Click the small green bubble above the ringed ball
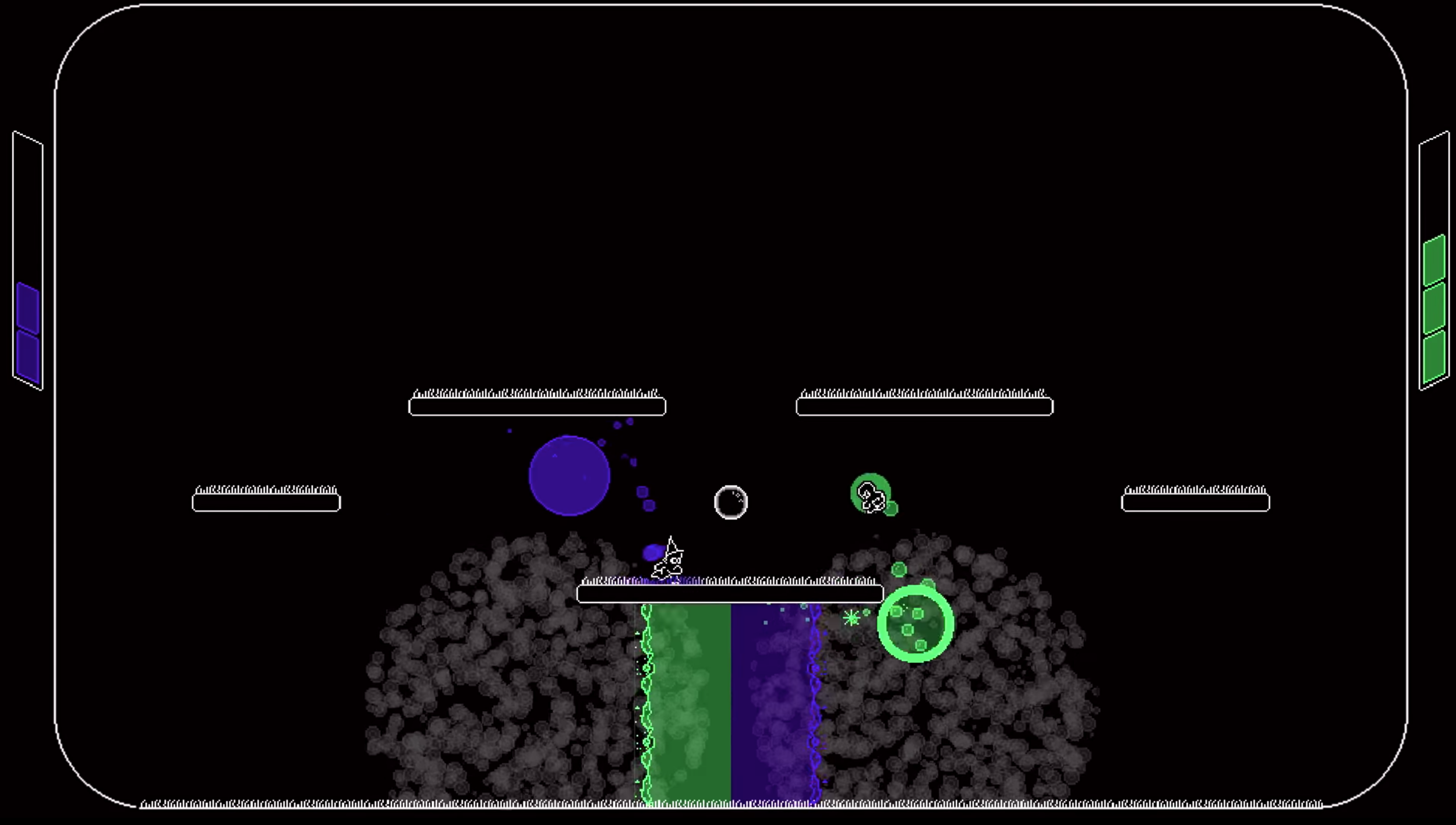This screenshot has height=825, width=1456. (x=899, y=569)
